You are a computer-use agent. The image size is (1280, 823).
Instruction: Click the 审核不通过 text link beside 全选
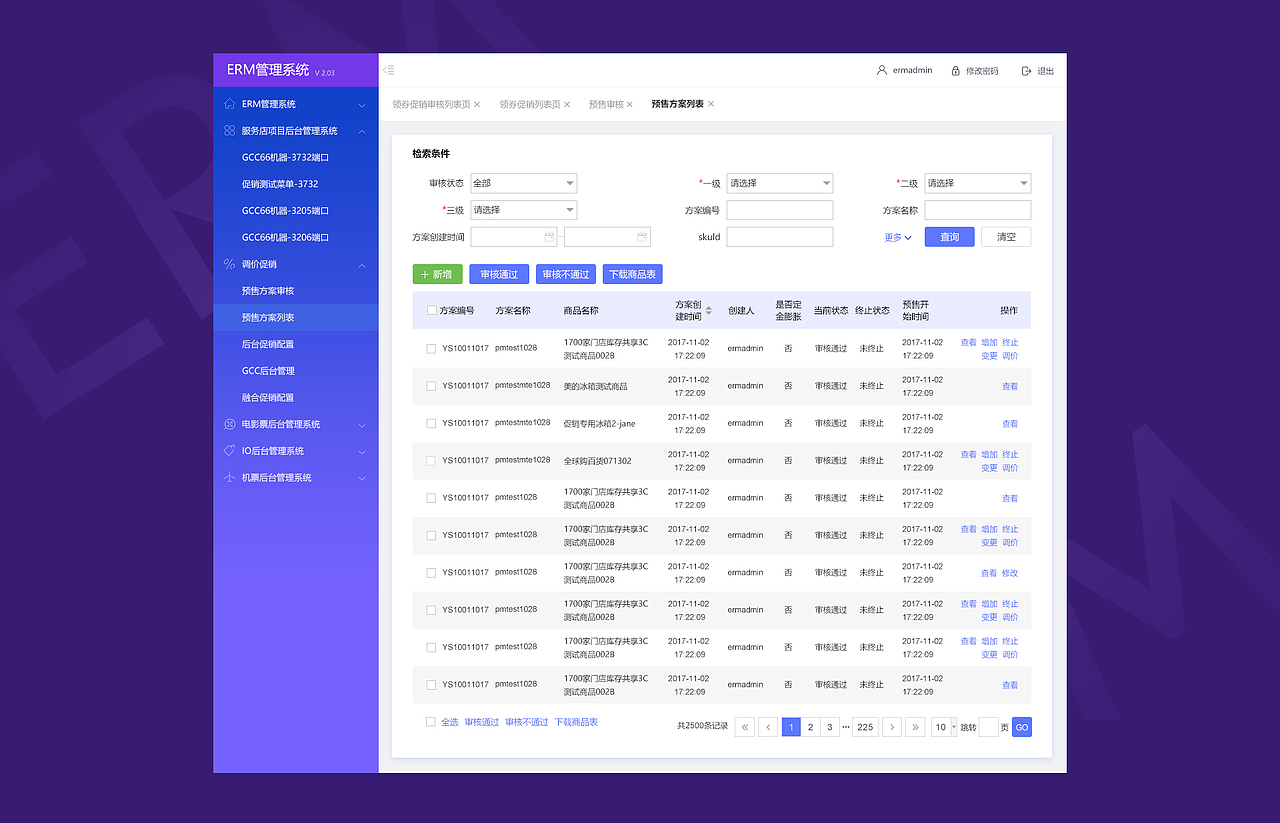coord(526,722)
